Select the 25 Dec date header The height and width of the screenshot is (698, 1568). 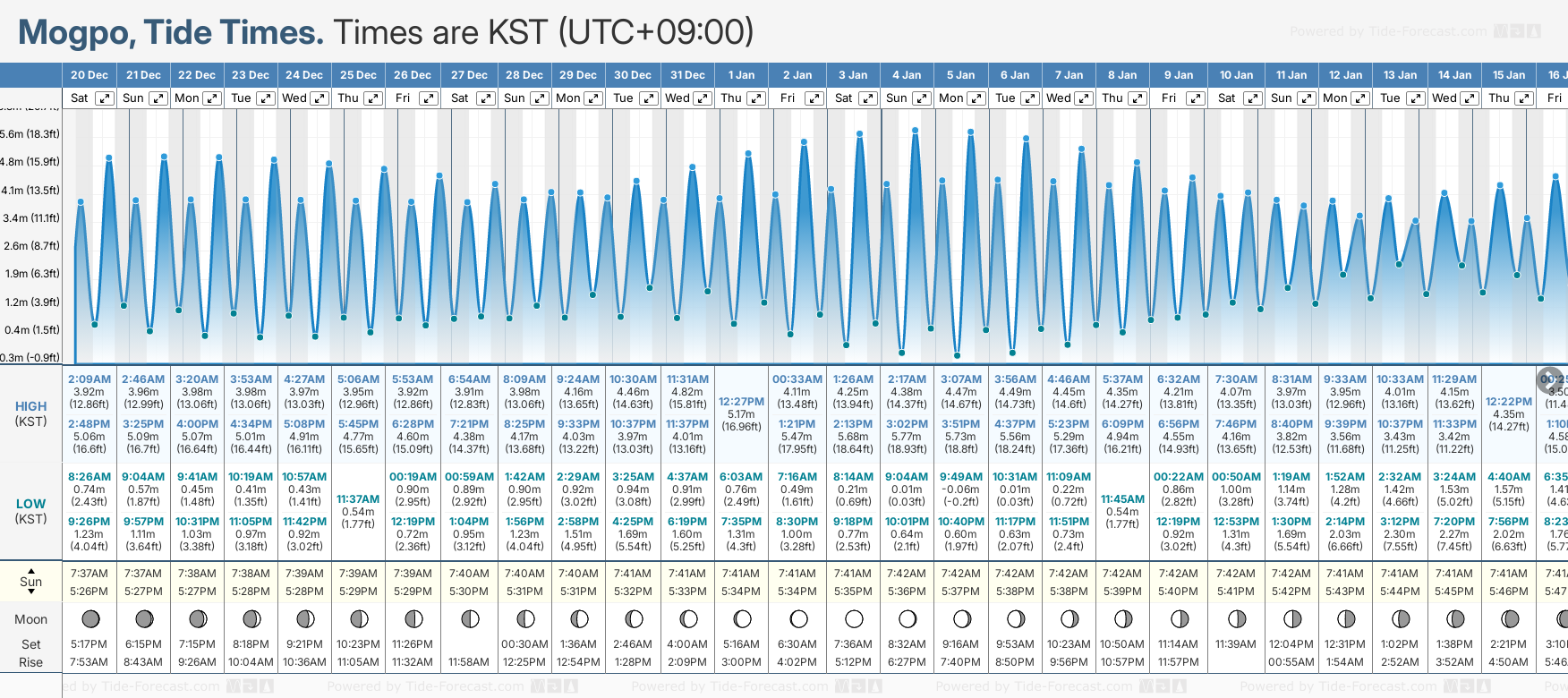358,75
